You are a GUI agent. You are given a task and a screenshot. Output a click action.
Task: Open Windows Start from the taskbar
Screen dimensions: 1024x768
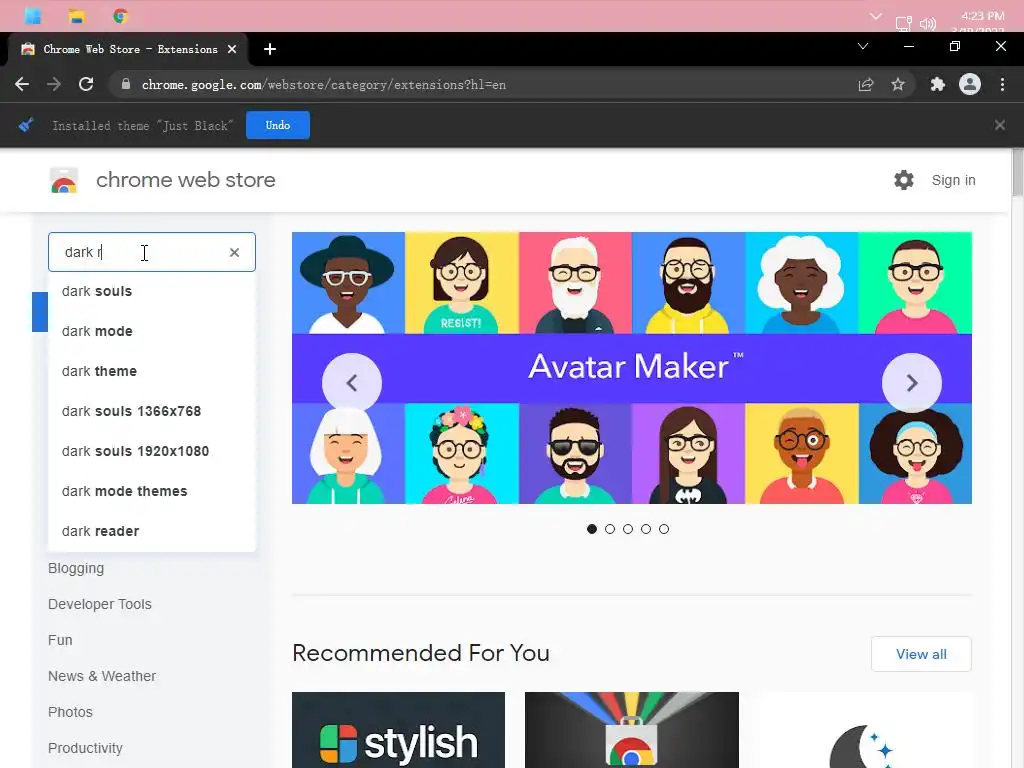(x=33, y=16)
